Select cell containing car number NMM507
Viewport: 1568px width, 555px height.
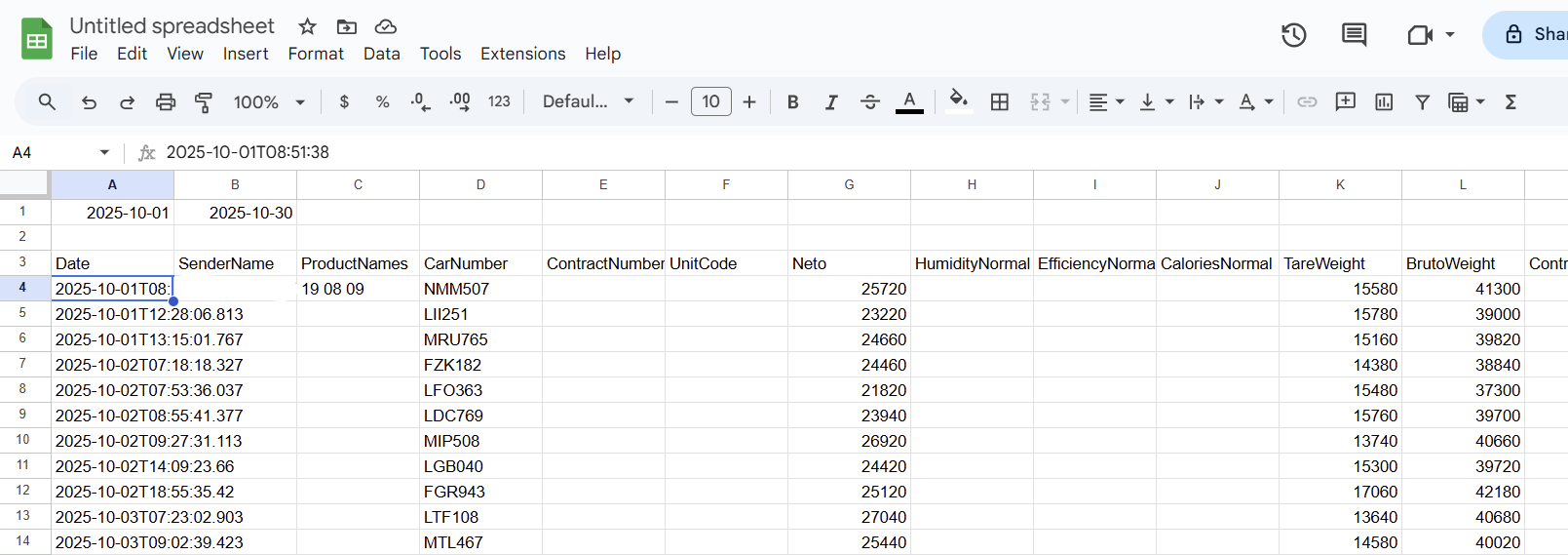(479, 289)
